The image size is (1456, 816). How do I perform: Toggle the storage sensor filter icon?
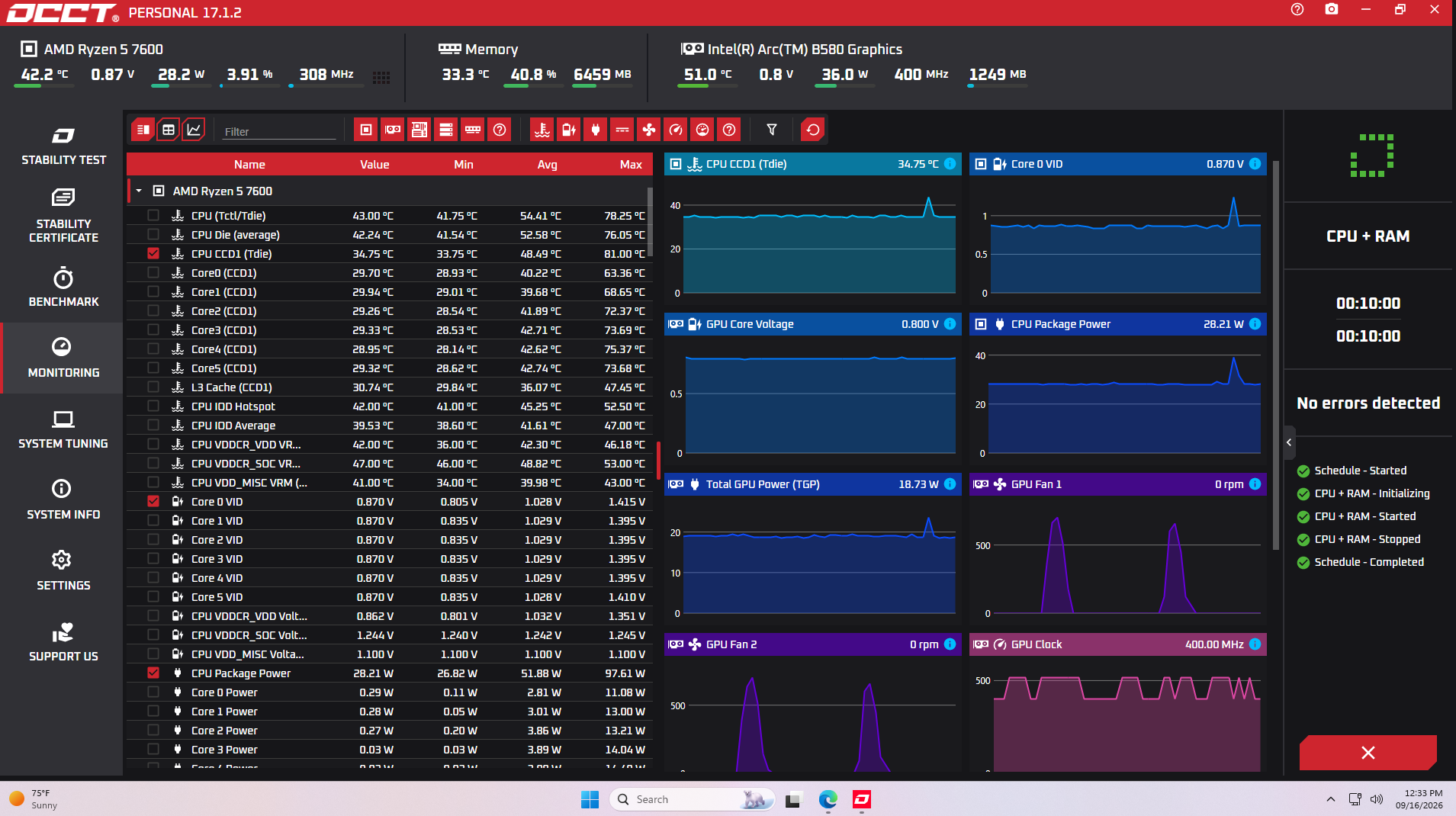tap(446, 130)
